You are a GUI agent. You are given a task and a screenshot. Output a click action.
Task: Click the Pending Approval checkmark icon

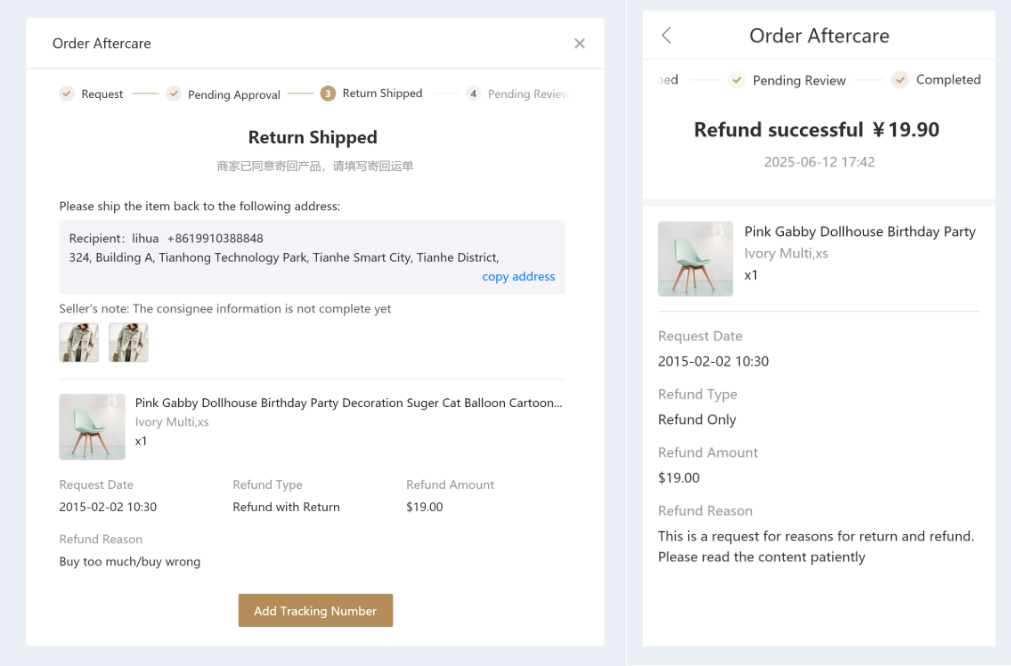[173, 94]
